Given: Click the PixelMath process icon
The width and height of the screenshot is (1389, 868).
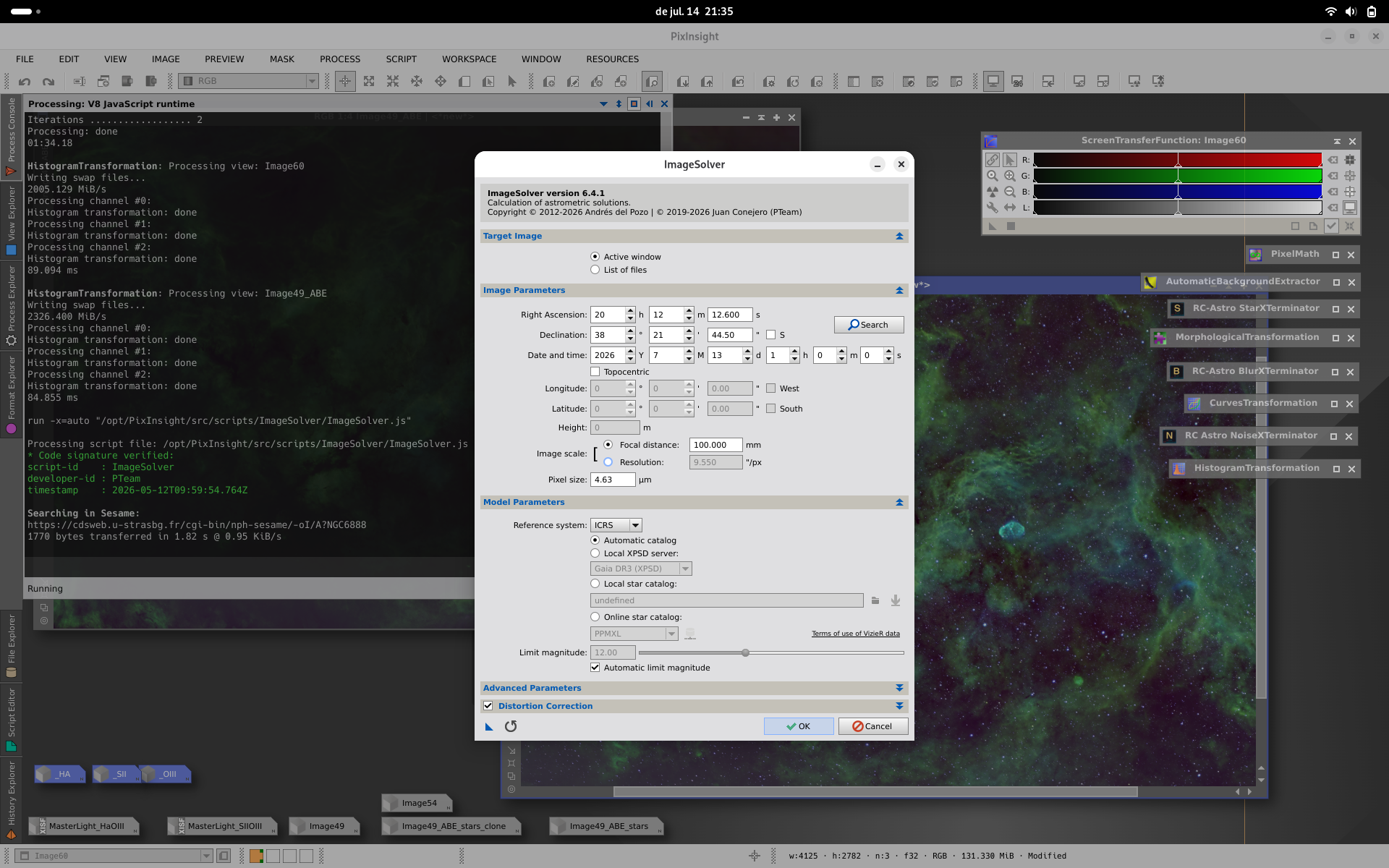Looking at the screenshot, I should [x=1256, y=255].
